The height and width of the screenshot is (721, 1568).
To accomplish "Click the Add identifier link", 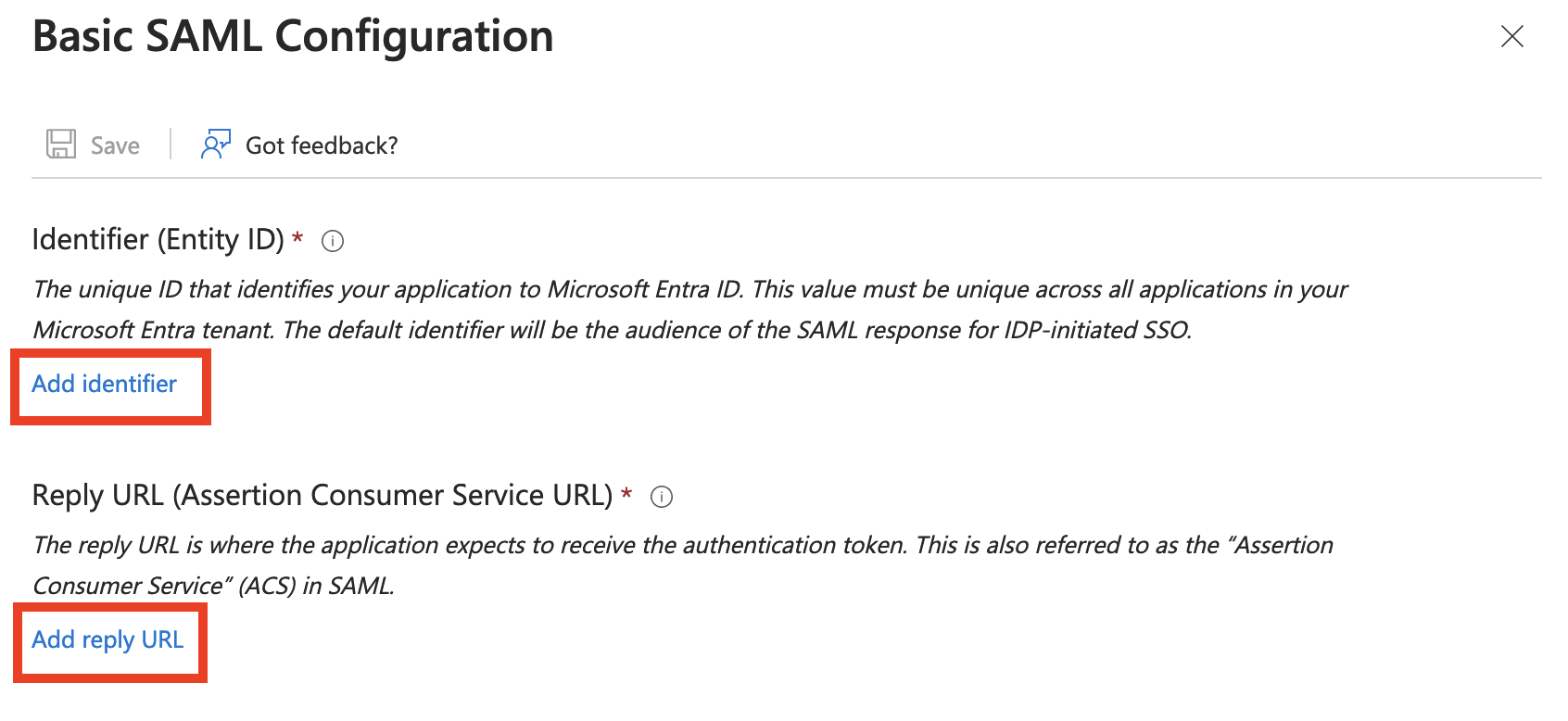I will coord(104,384).
